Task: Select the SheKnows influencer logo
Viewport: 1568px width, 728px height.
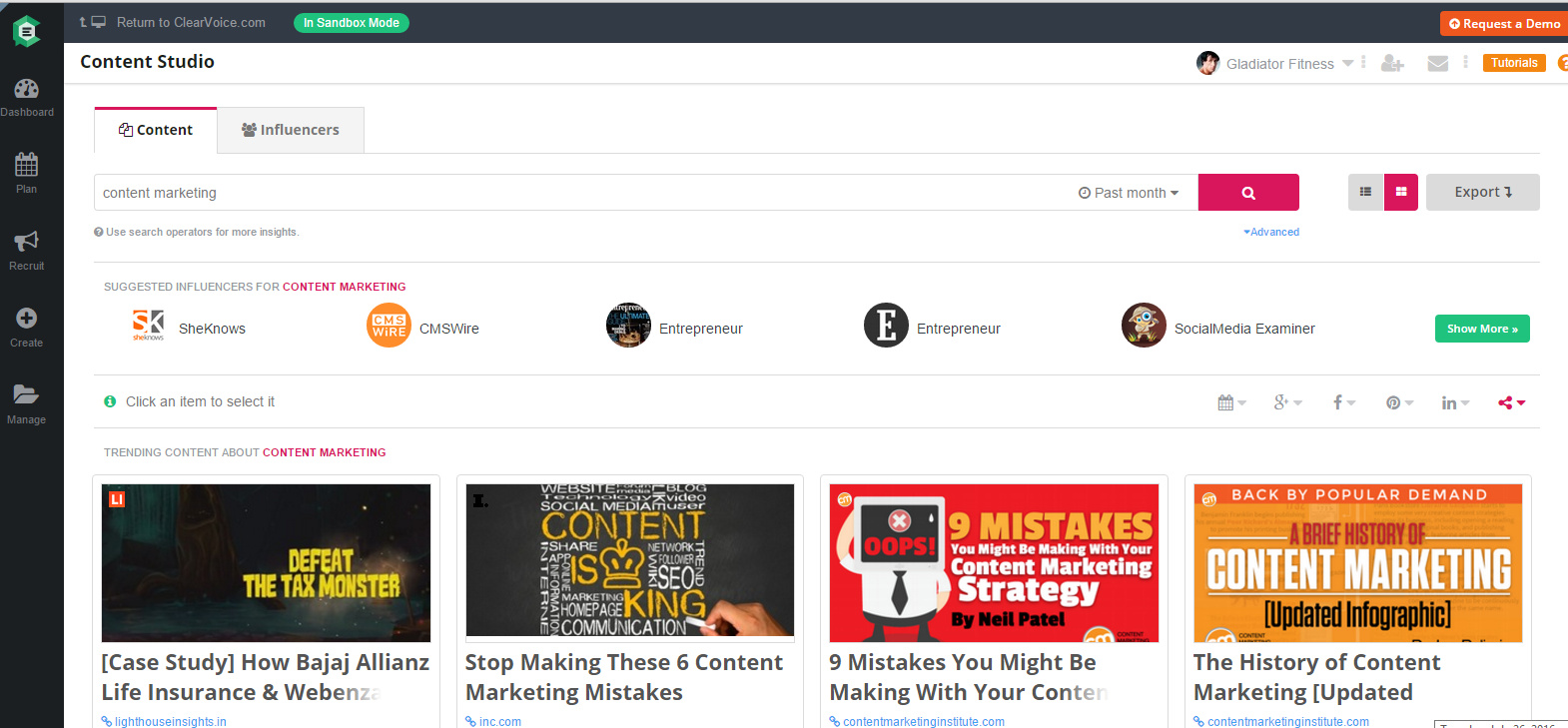Action: (149, 325)
